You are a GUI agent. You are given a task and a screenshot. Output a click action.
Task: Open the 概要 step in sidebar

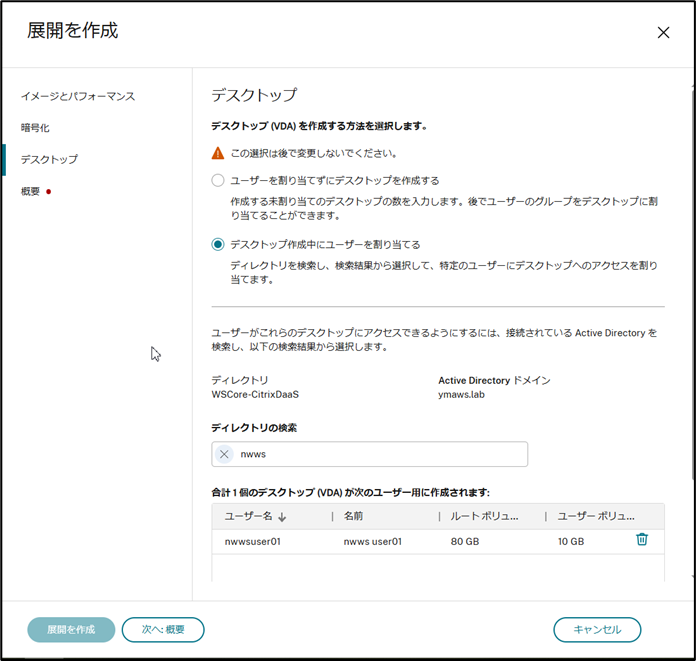(30, 191)
